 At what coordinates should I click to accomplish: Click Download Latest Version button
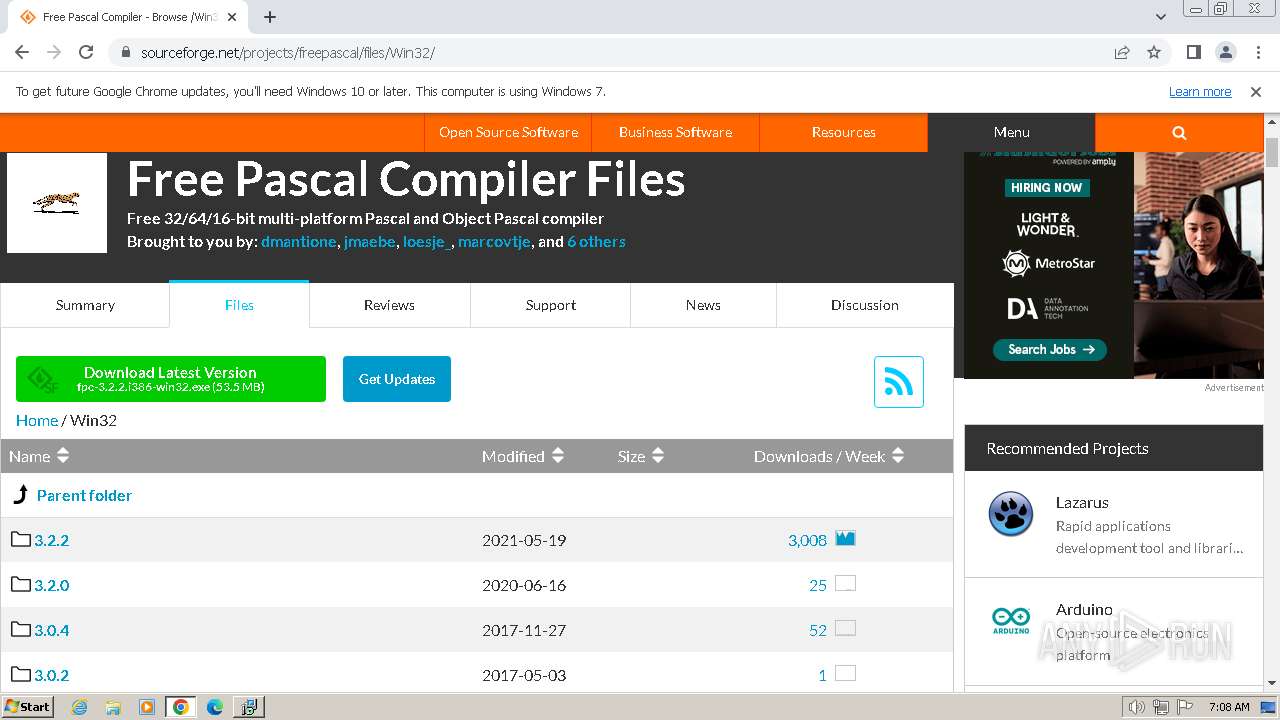(171, 379)
